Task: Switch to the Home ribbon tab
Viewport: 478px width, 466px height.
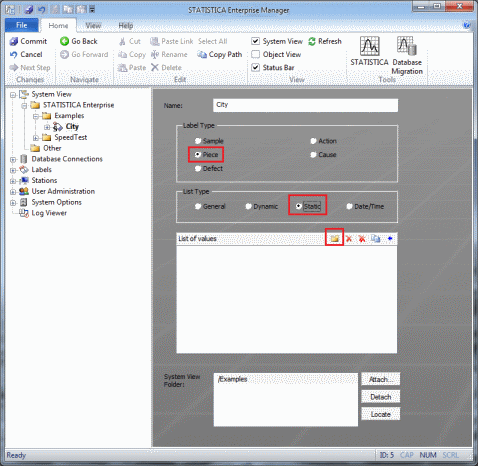Action: 58,26
